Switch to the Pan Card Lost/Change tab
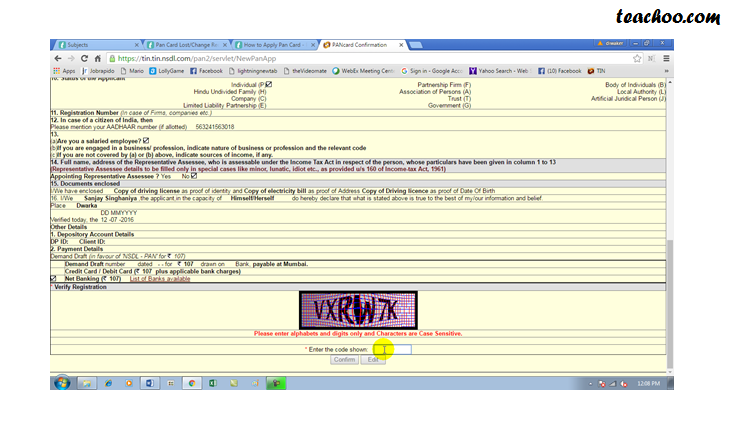Viewport: 733px width, 447px height. pyautogui.click(x=186, y=45)
